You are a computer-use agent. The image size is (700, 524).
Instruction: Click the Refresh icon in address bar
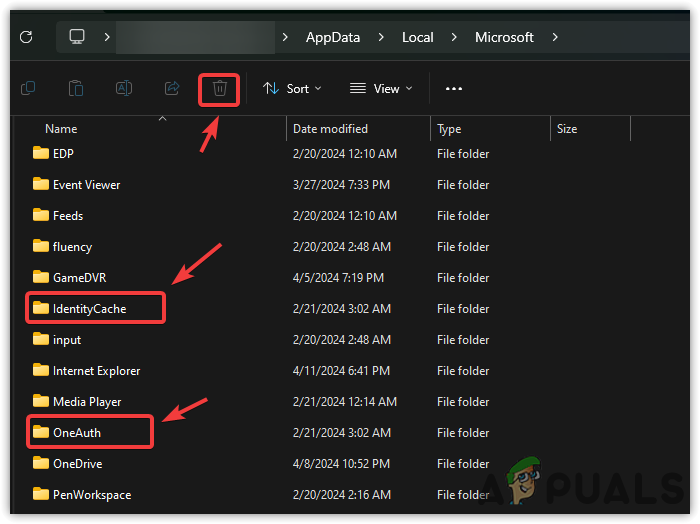(x=26, y=37)
